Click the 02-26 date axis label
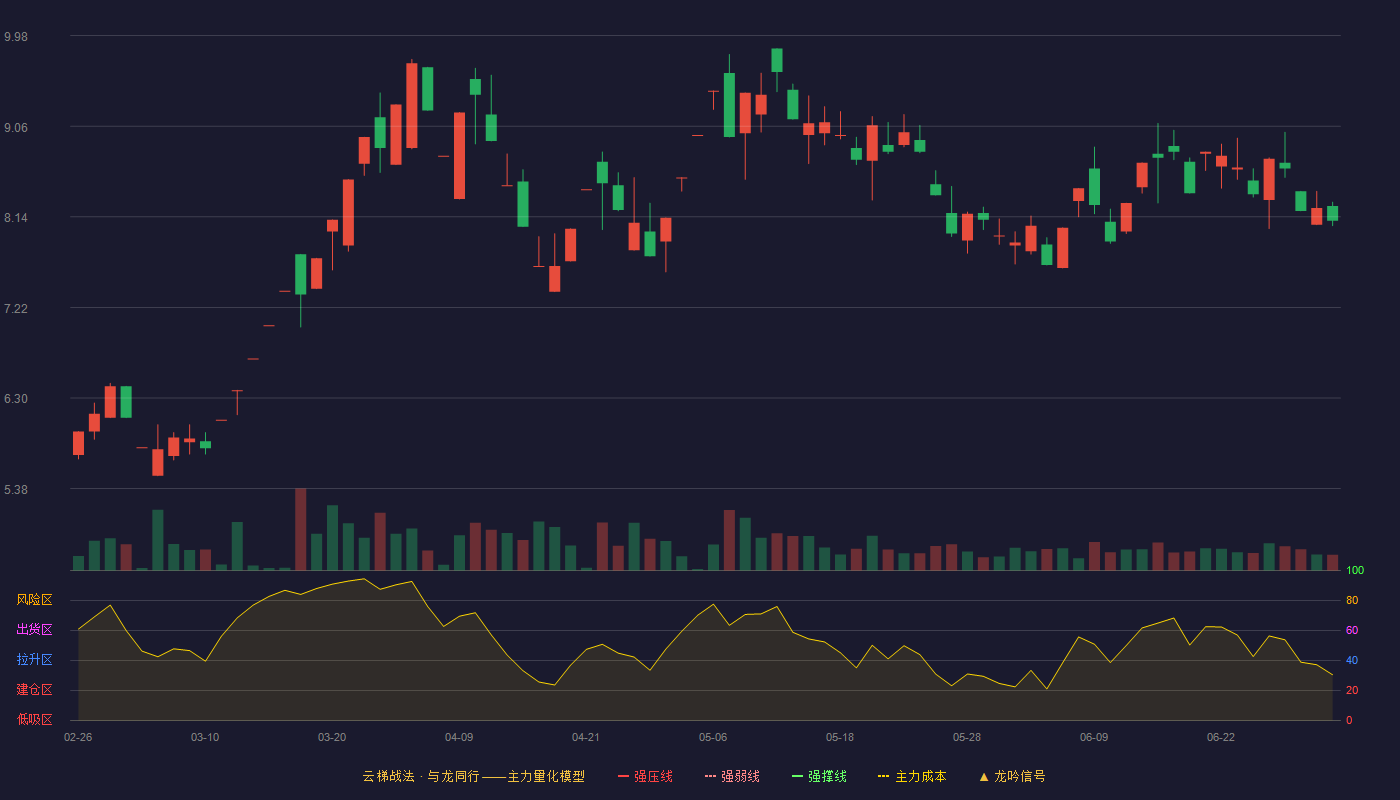Screen dimensions: 1400x800 point(78,737)
